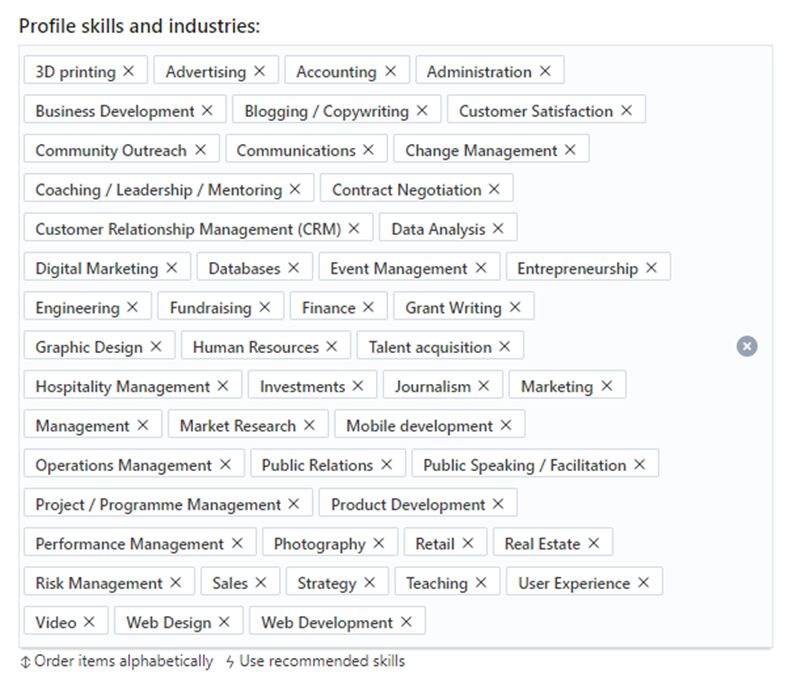793x678 pixels.
Task: Remove the Web Development tag
Action: tap(406, 622)
